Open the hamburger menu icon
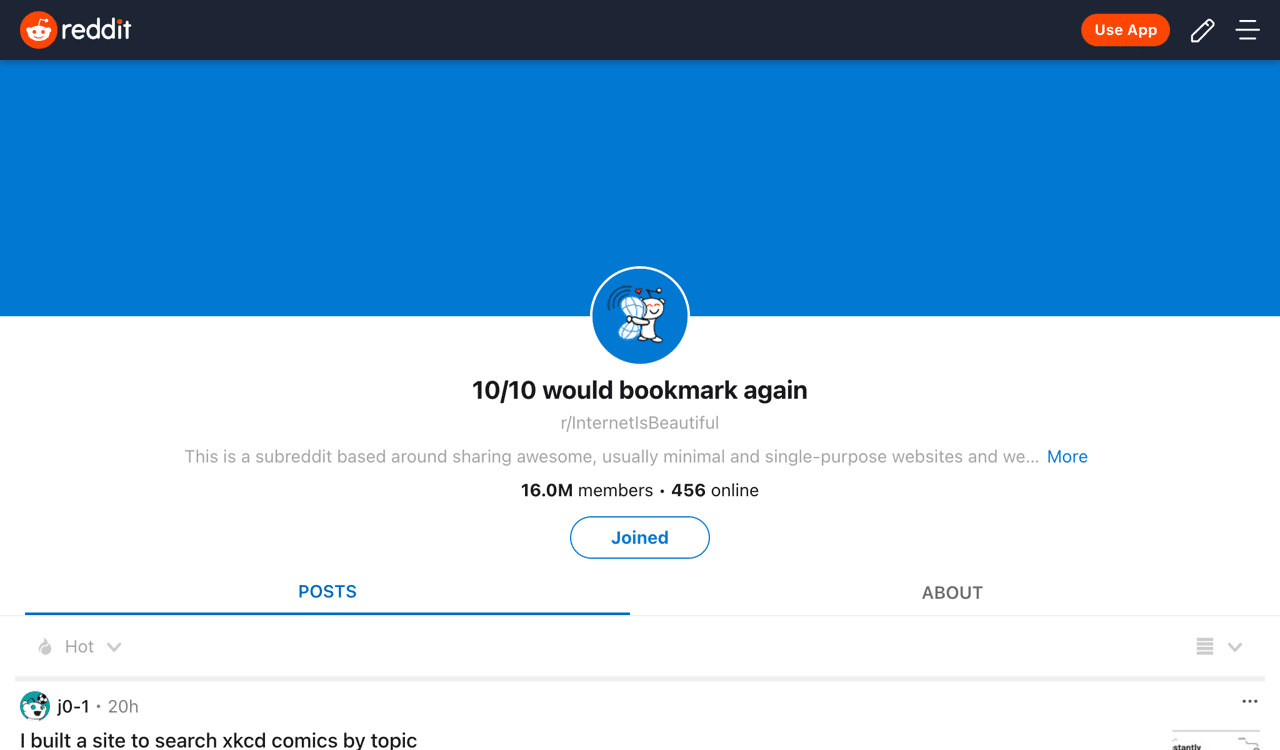 (1247, 30)
